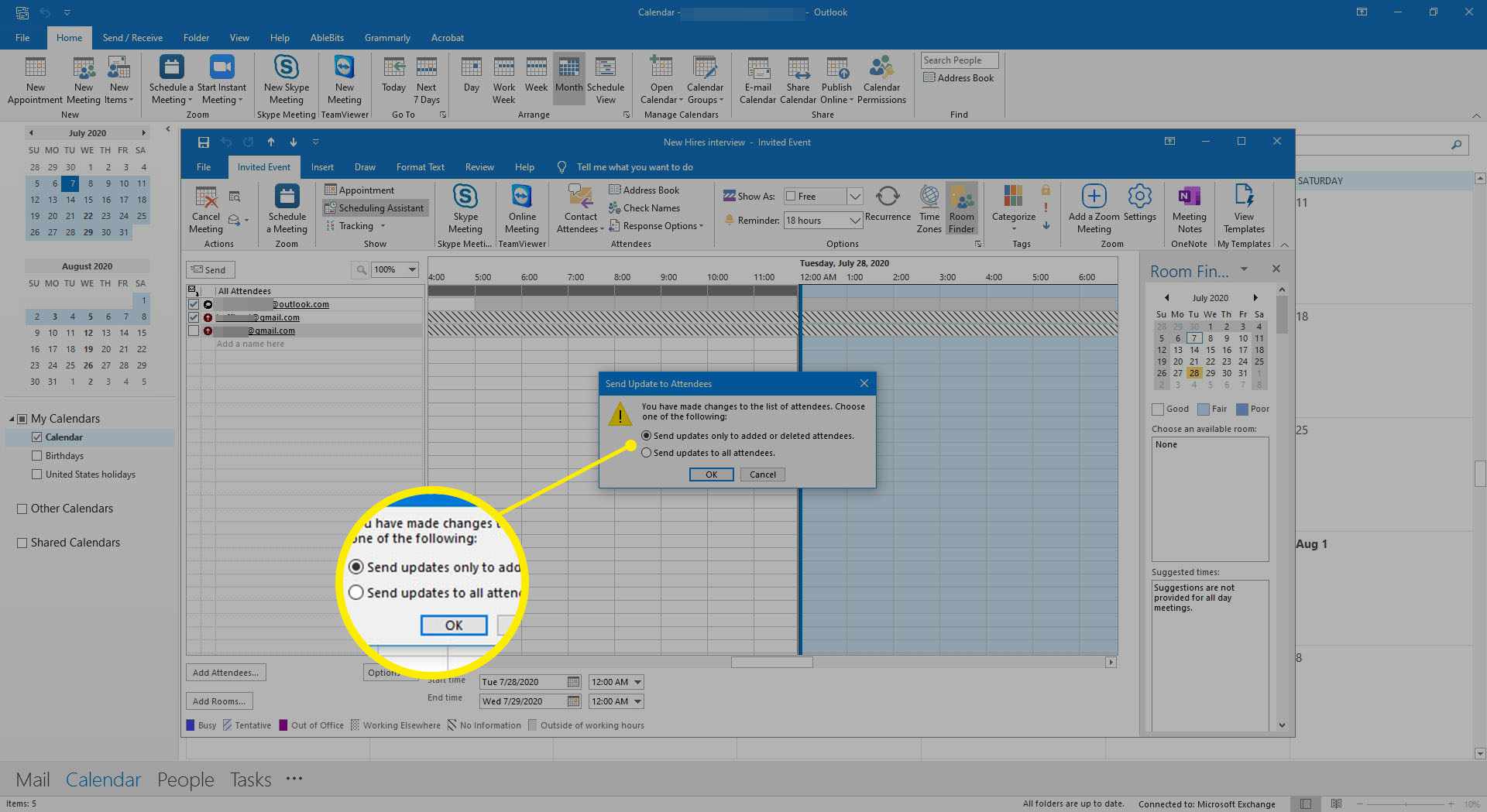1487x812 pixels.
Task: Collapse My Calendars tree group
Action: [x=12, y=419]
